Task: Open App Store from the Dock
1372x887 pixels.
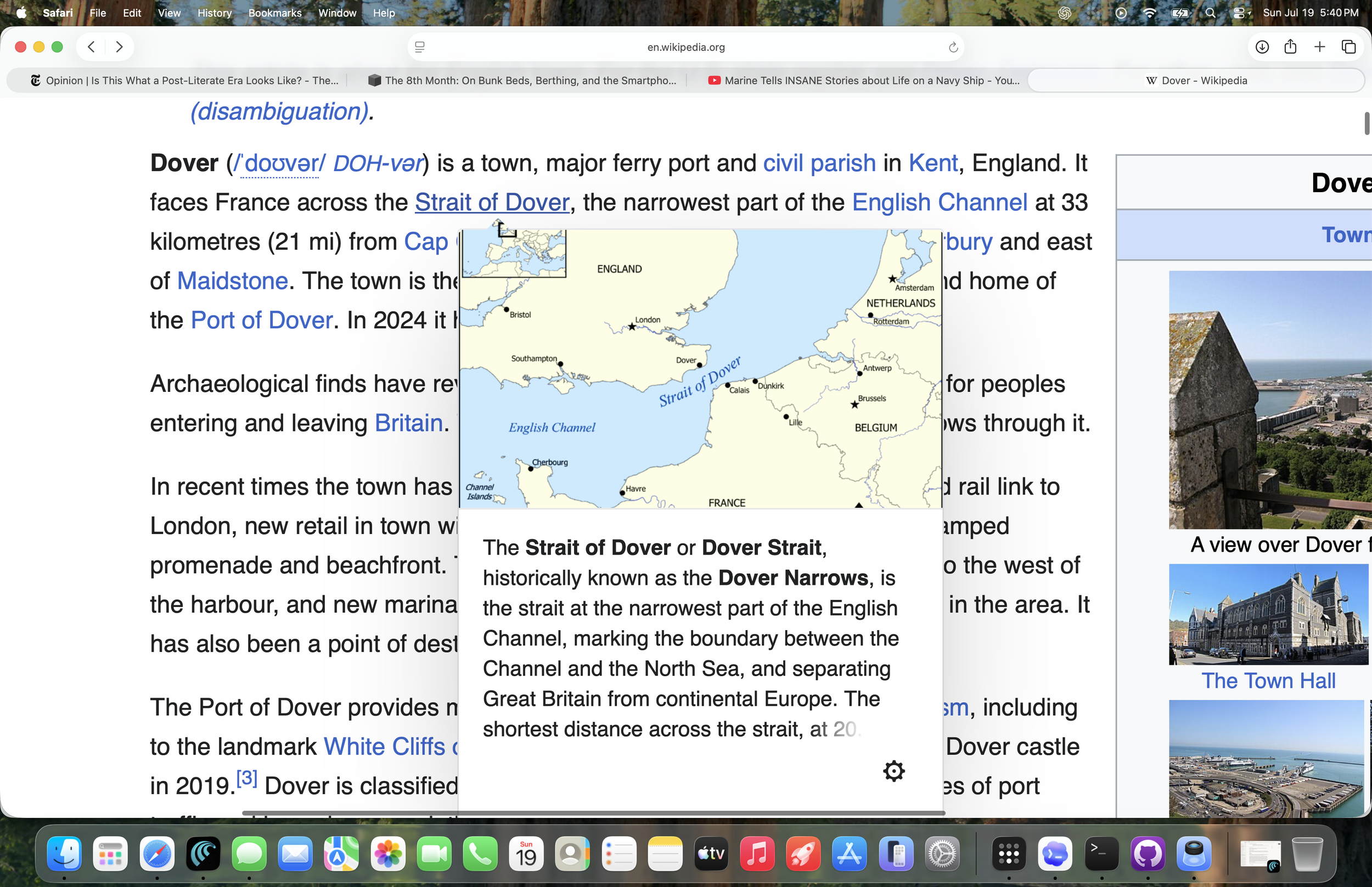Action: [850, 854]
